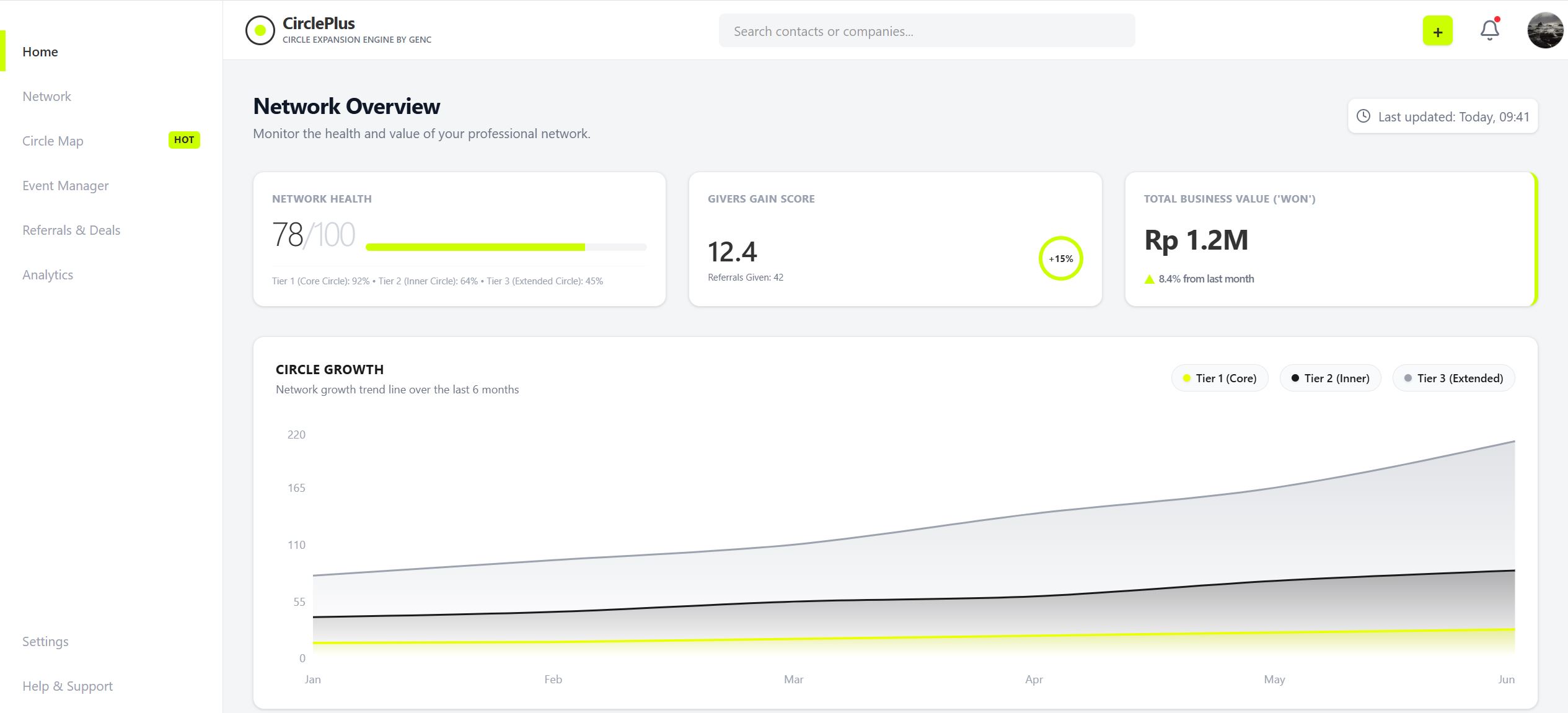
Task: Open the Total Business Value card
Action: [1331, 239]
